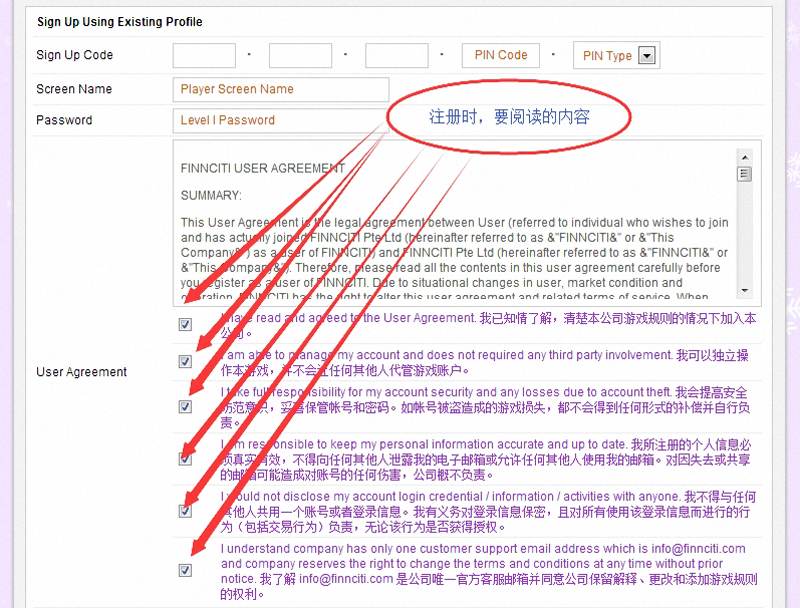Click the third Sign Up Code field
Screen dimensions: 800x608
click(396, 56)
